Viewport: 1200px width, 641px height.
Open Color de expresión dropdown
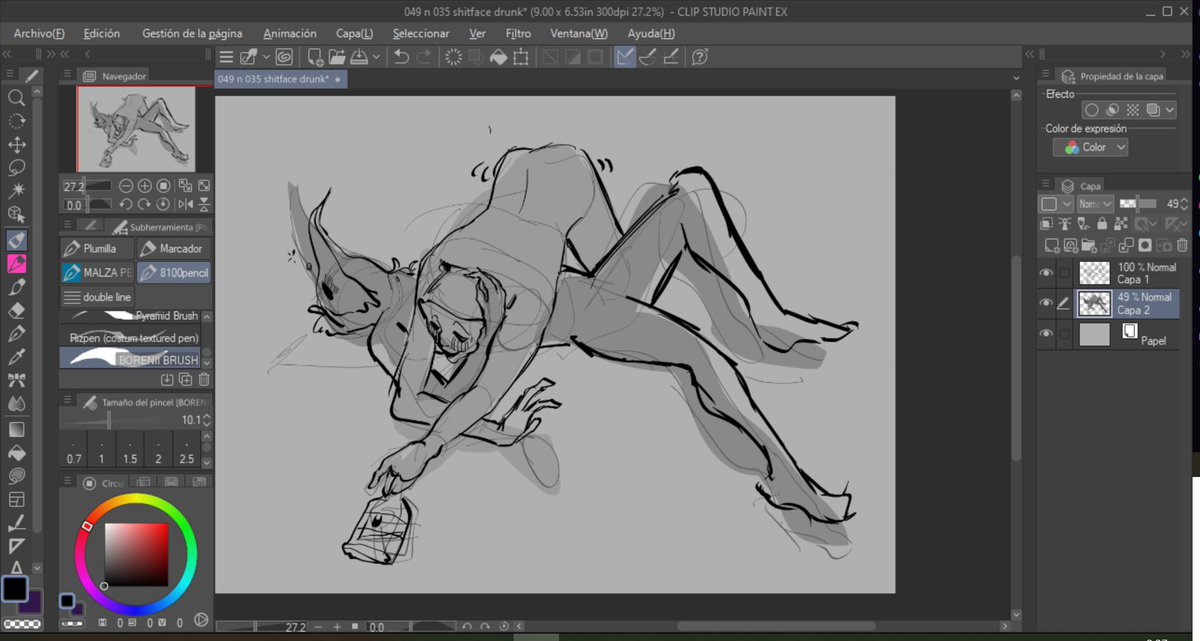coord(1090,147)
